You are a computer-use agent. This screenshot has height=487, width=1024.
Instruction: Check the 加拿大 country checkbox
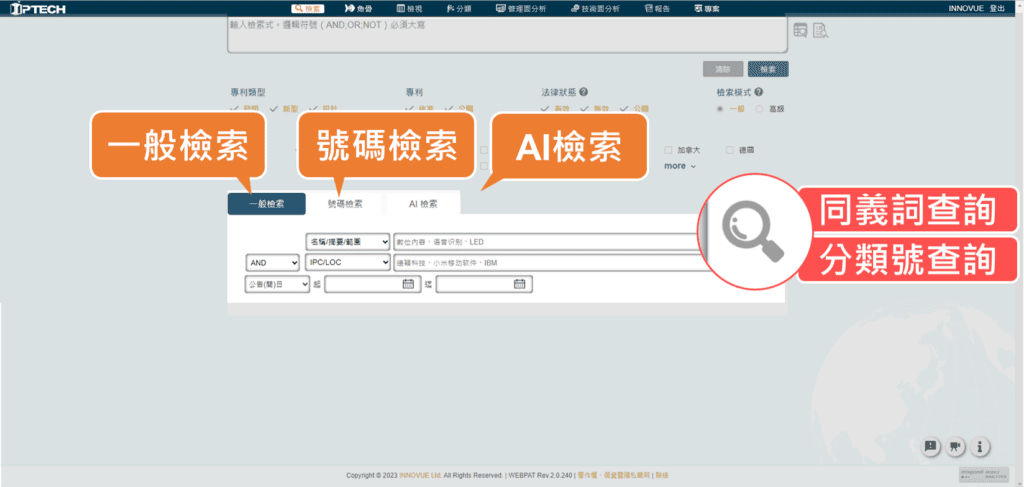coord(668,149)
